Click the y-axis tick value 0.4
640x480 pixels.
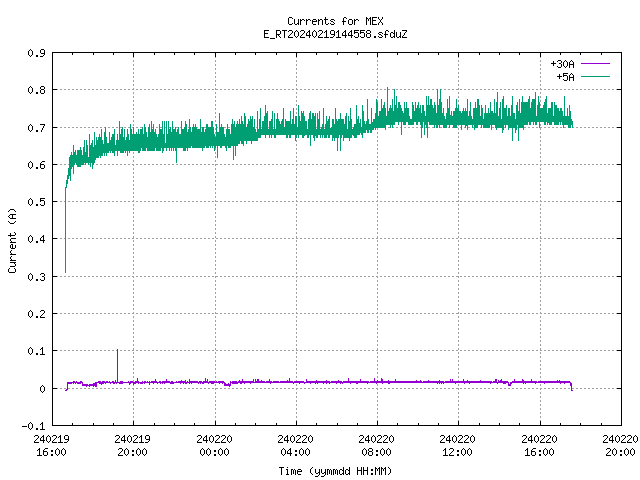(36, 239)
